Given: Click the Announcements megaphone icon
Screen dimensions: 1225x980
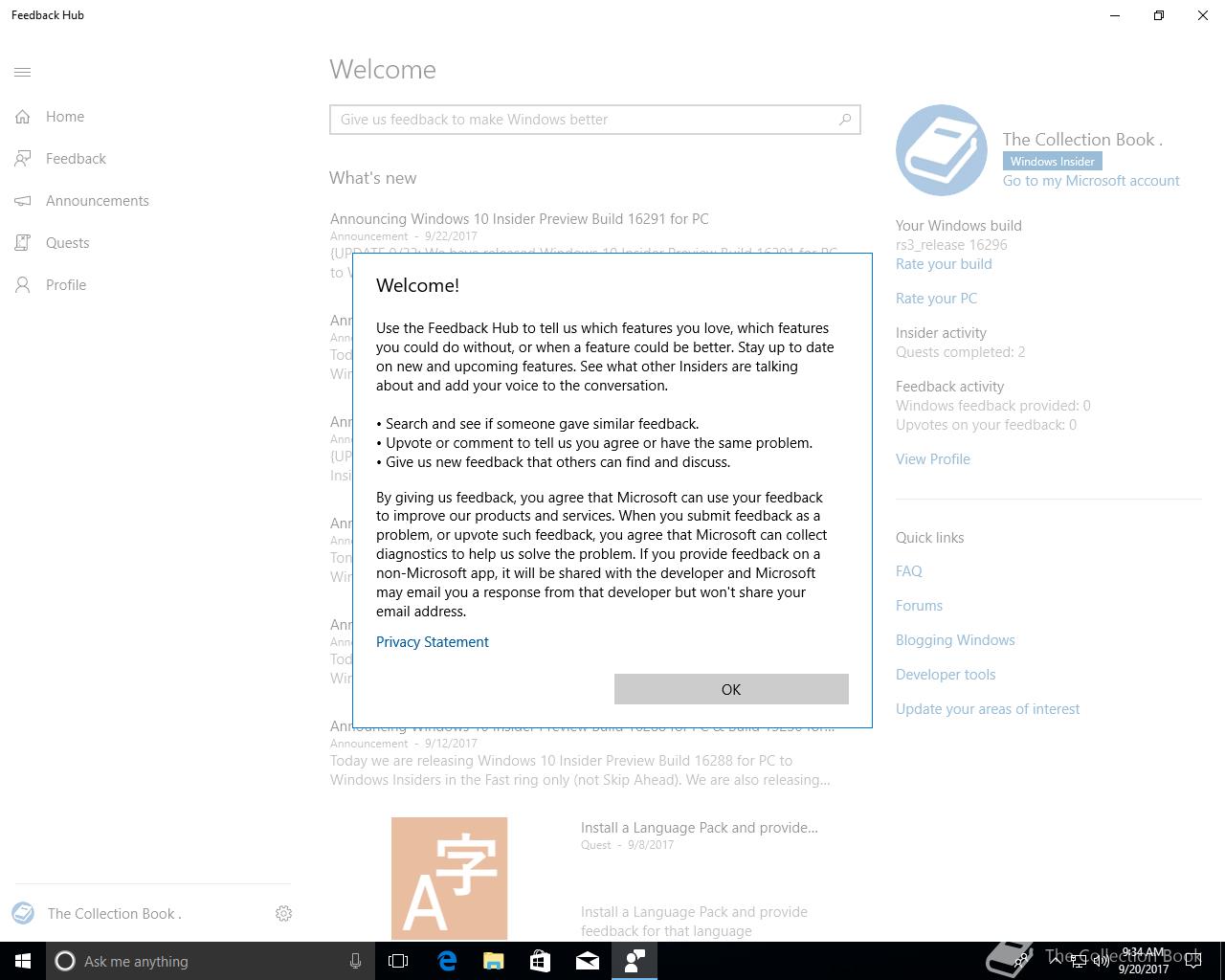Looking at the screenshot, I should pyautogui.click(x=23, y=201).
